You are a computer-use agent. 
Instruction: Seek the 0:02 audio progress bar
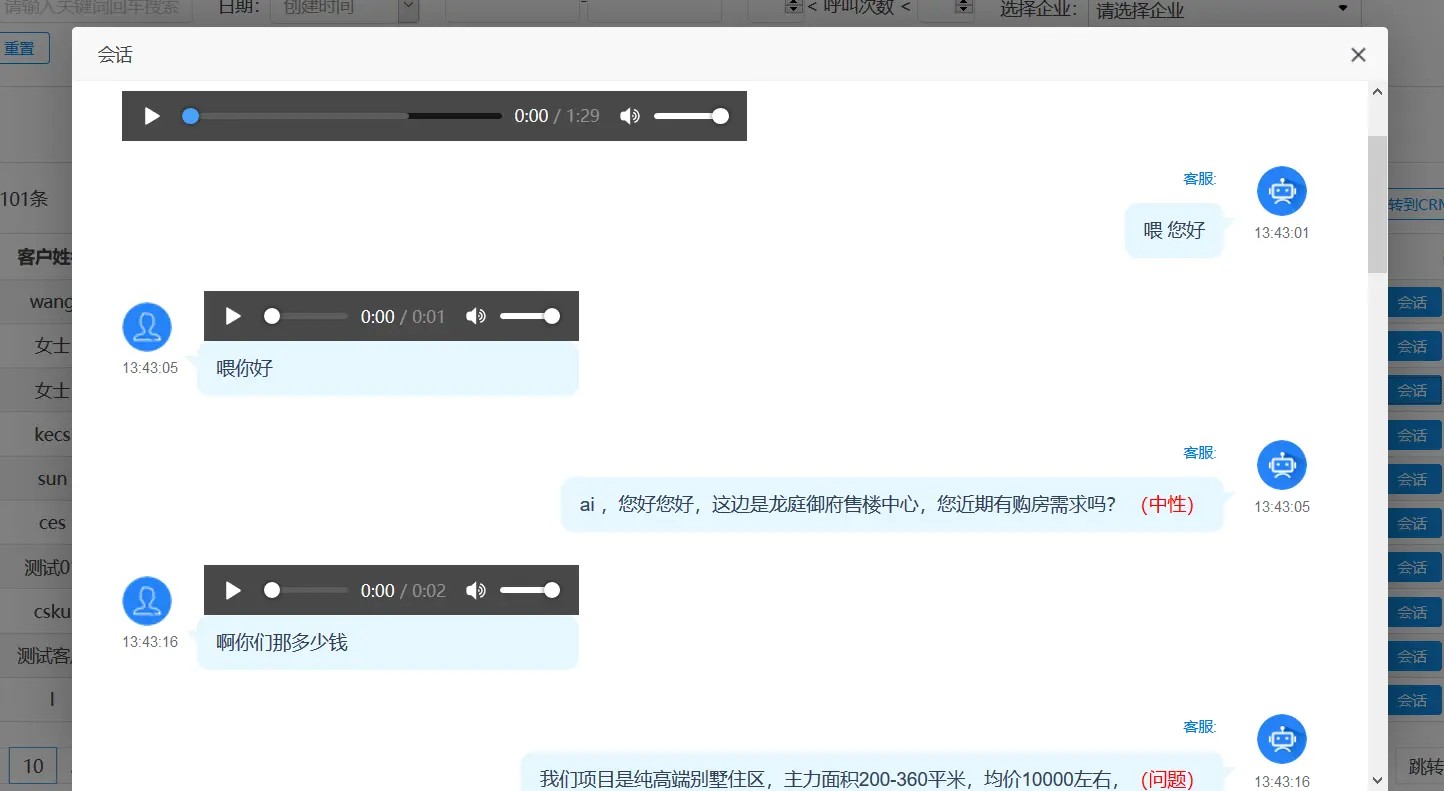tap(306, 590)
